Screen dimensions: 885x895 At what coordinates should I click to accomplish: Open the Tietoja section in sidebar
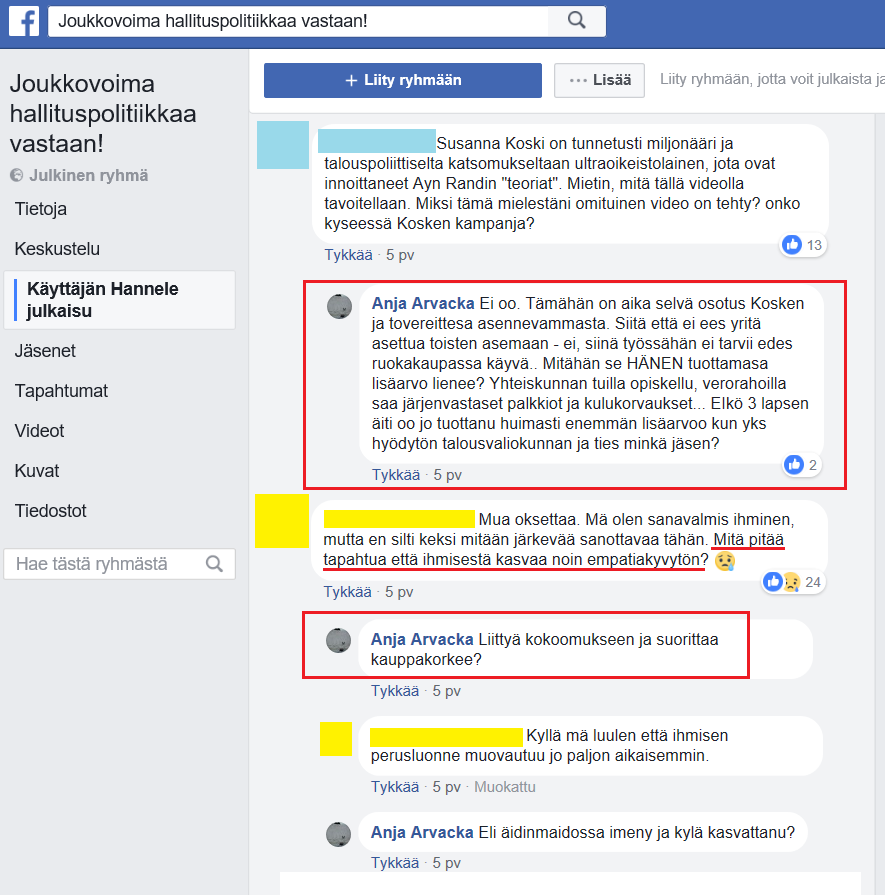41,209
